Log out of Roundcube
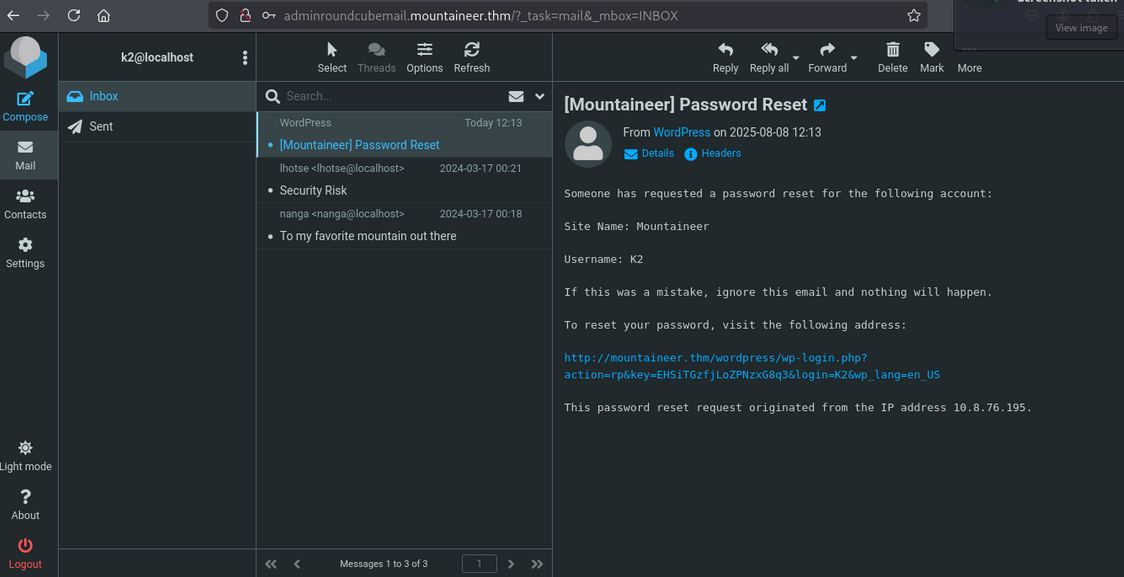This screenshot has height=577, width=1124. (25, 546)
